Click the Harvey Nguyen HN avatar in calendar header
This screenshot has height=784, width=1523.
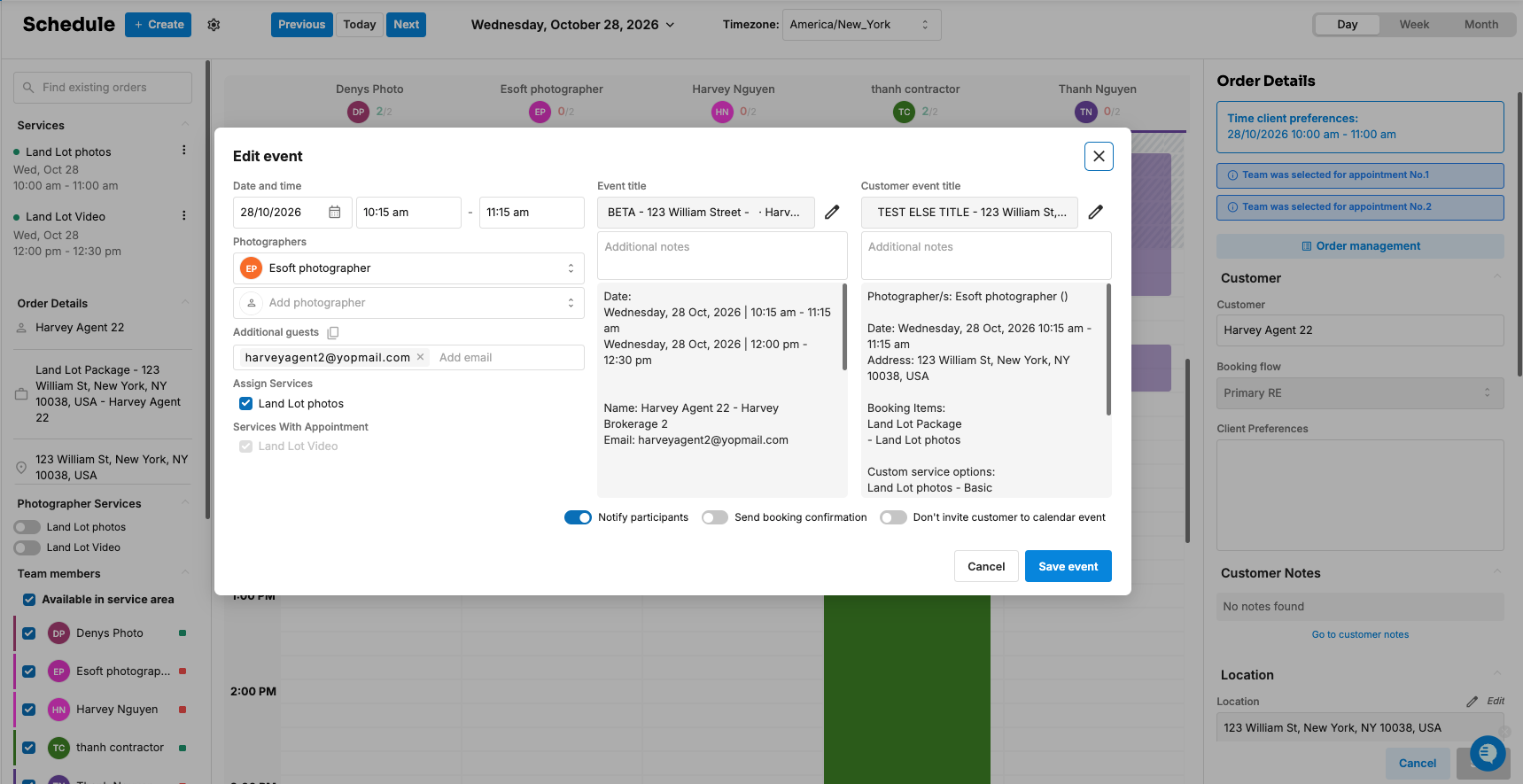point(722,112)
